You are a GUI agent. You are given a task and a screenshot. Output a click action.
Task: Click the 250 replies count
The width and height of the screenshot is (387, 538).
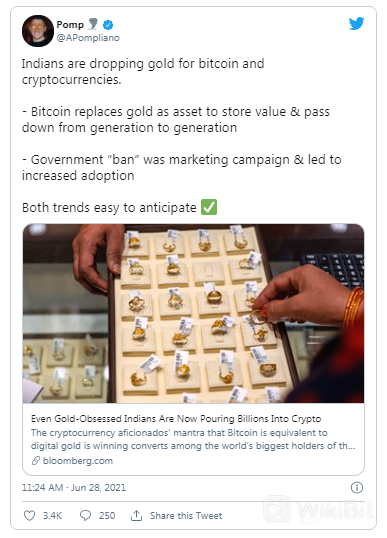107,516
